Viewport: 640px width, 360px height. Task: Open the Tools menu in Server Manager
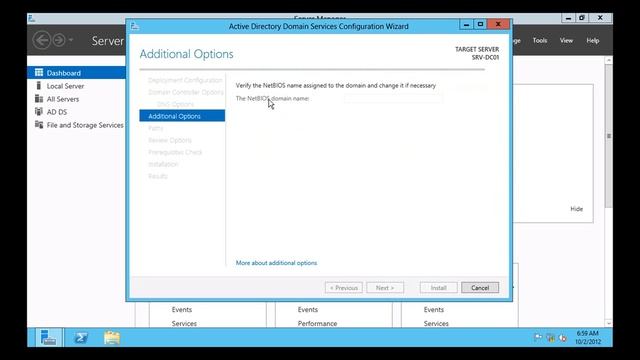[x=540, y=40]
